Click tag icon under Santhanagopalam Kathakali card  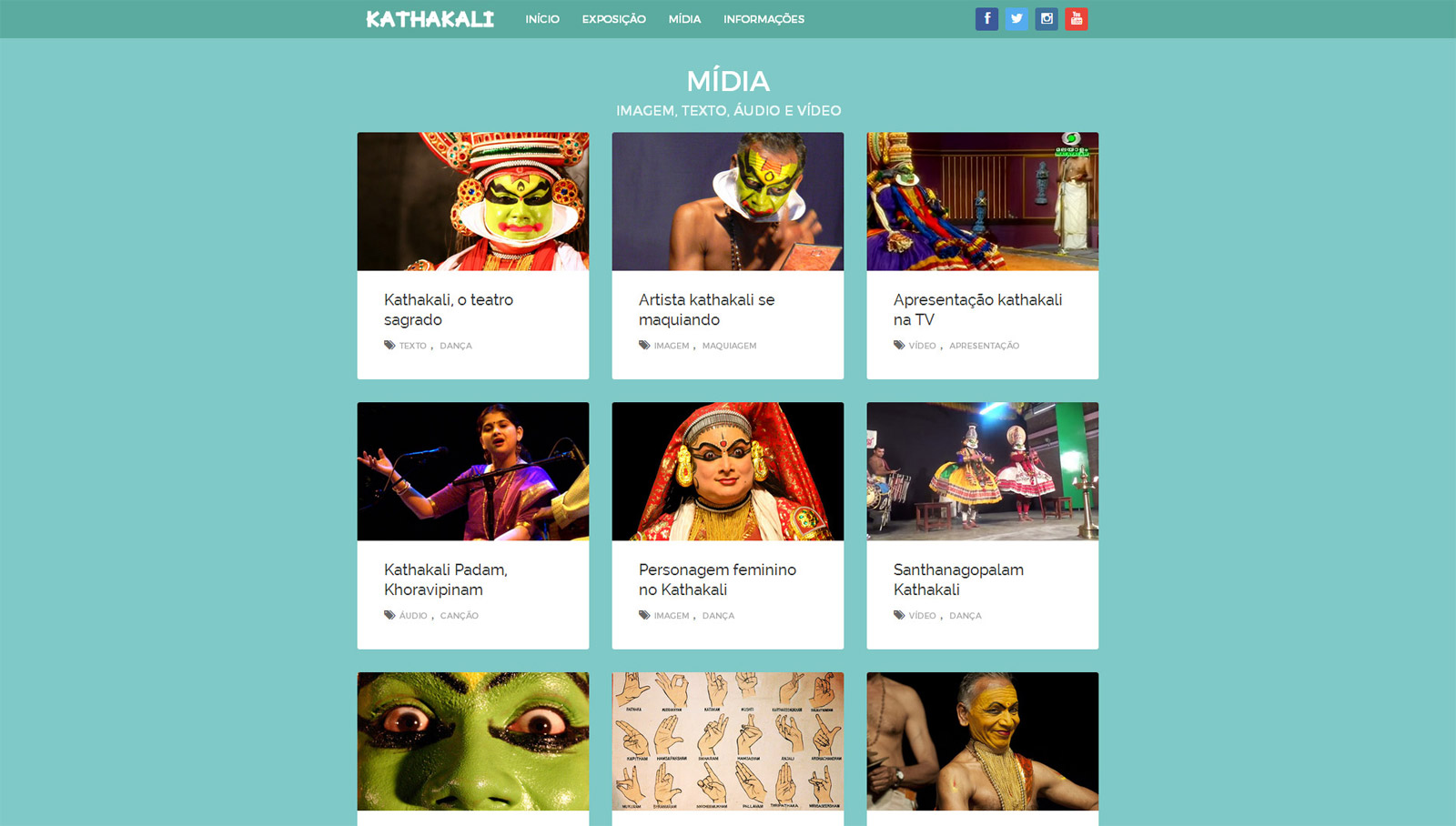[899, 616]
